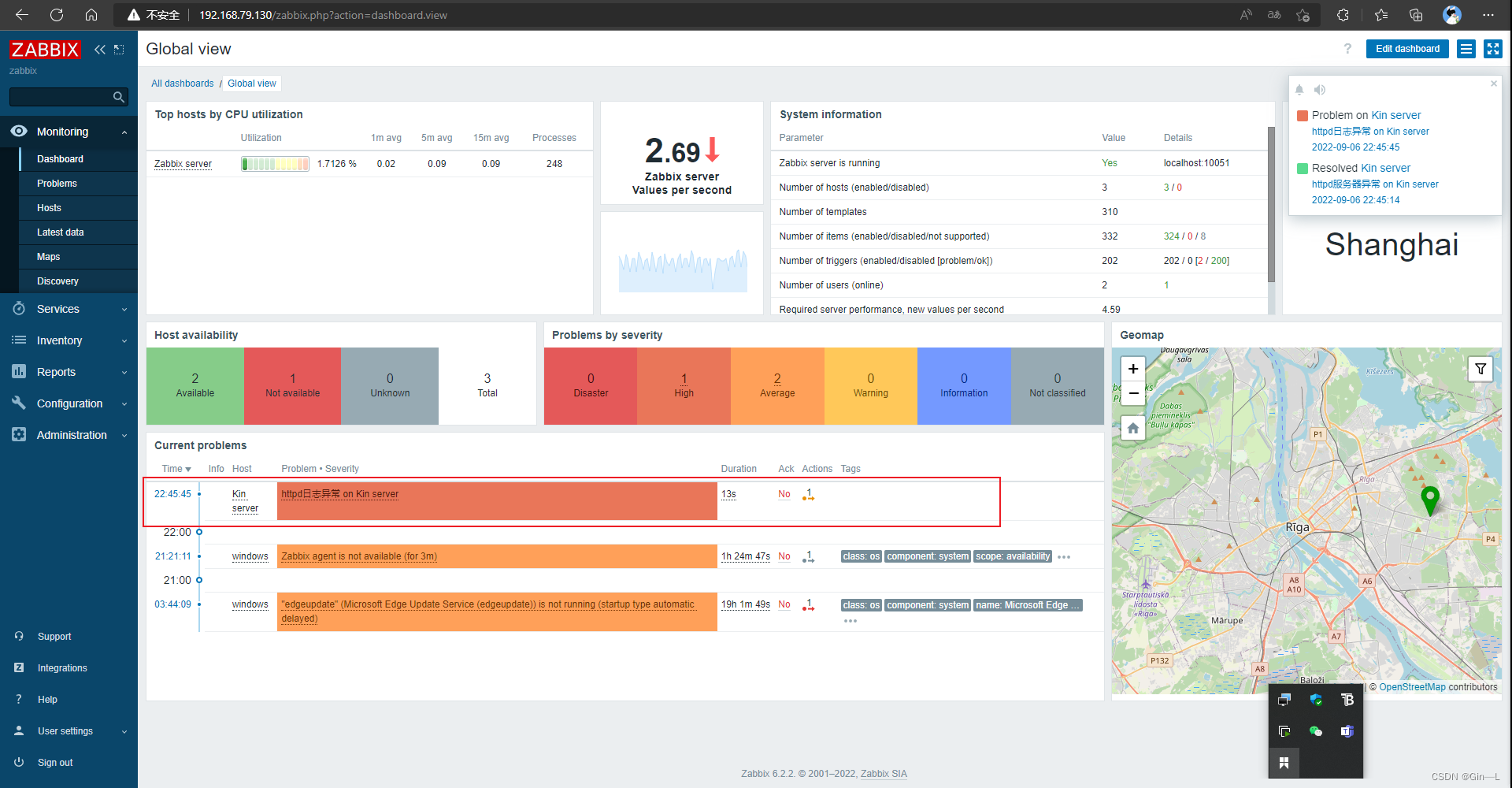Click No acknowledgement for httpd problem
The height and width of the screenshot is (788, 1512).
pyautogui.click(x=784, y=494)
